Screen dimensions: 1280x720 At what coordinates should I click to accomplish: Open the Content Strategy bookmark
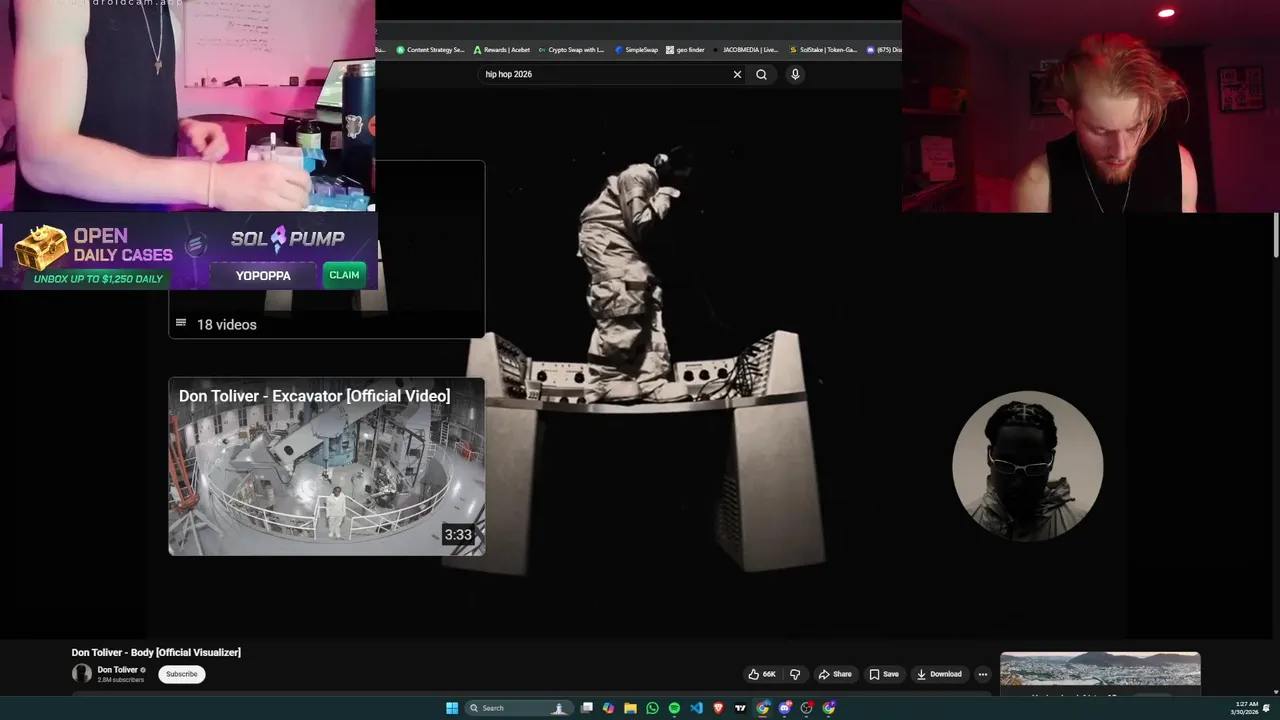tap(430, 49)
